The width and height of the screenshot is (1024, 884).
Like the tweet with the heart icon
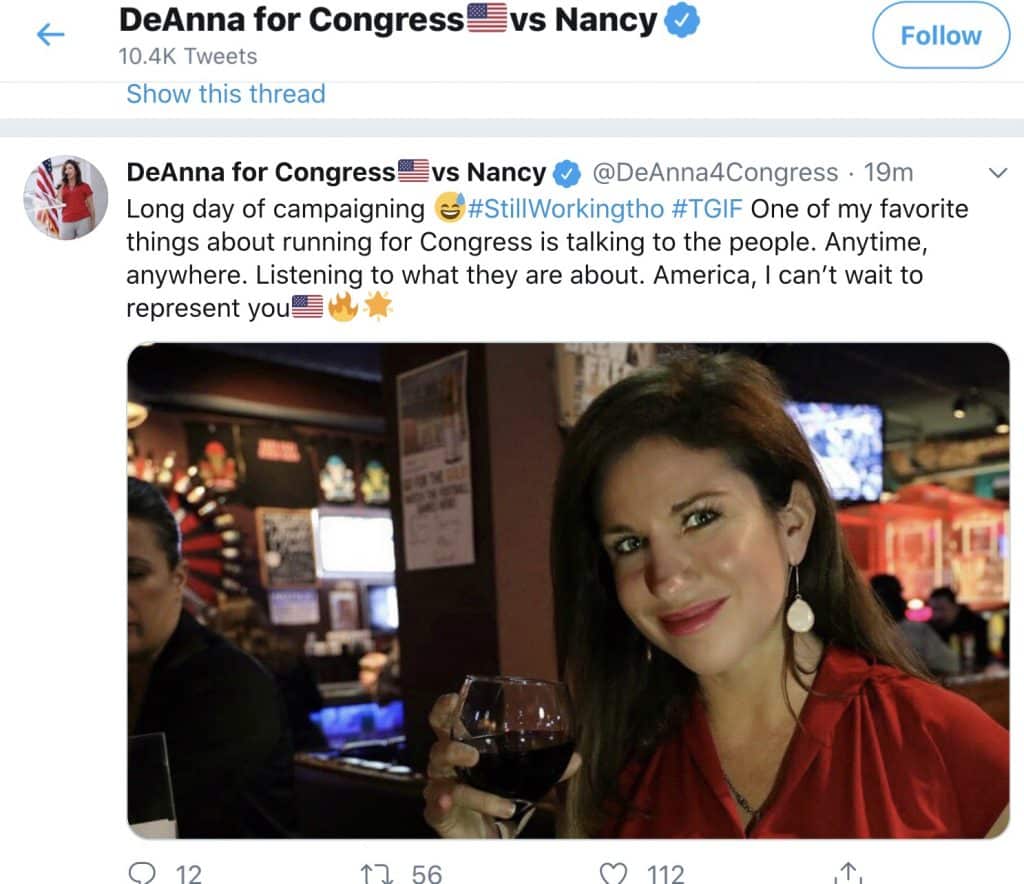point(612,873)
